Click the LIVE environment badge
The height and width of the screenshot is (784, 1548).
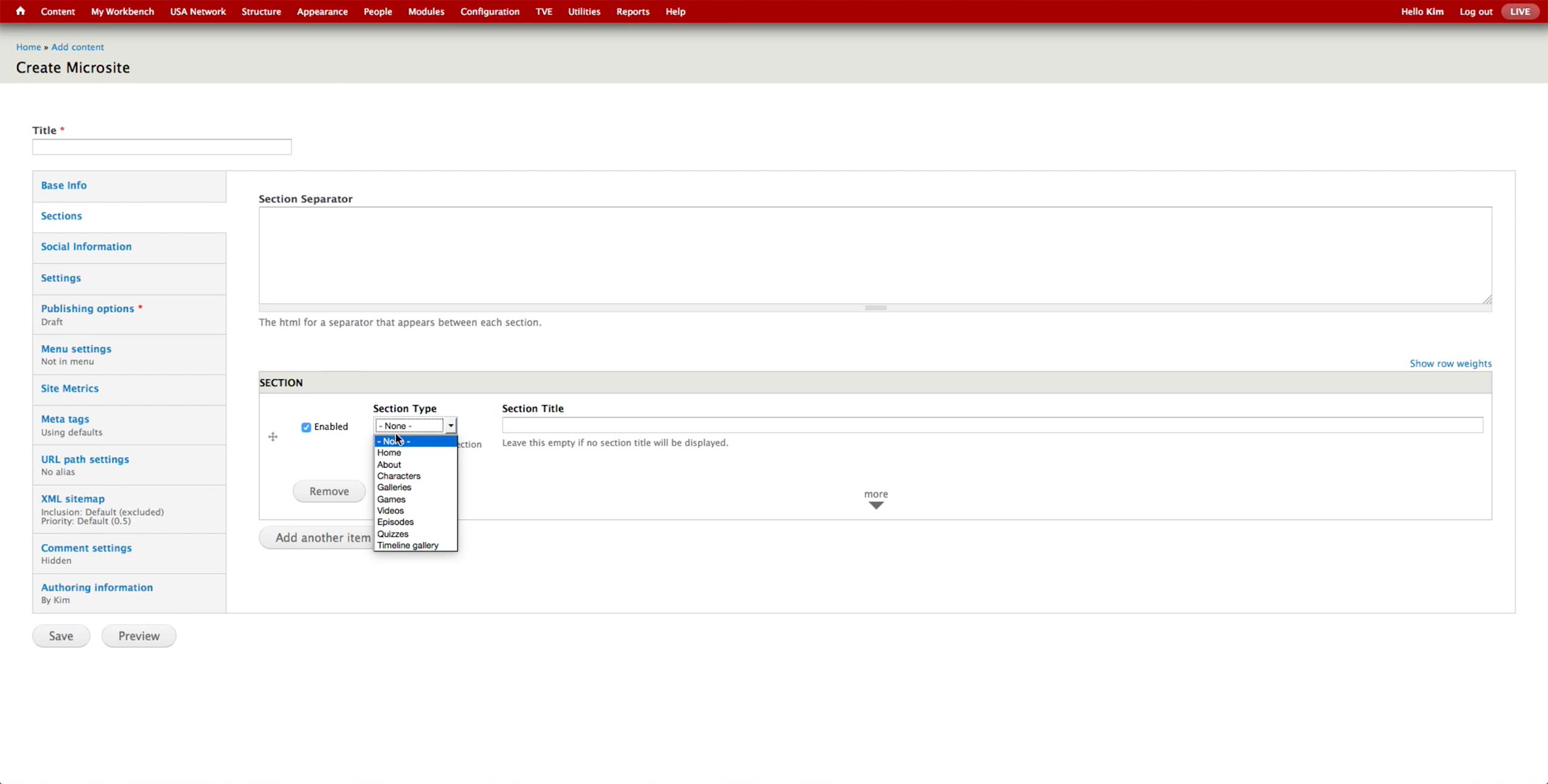tap(1520, 11)
